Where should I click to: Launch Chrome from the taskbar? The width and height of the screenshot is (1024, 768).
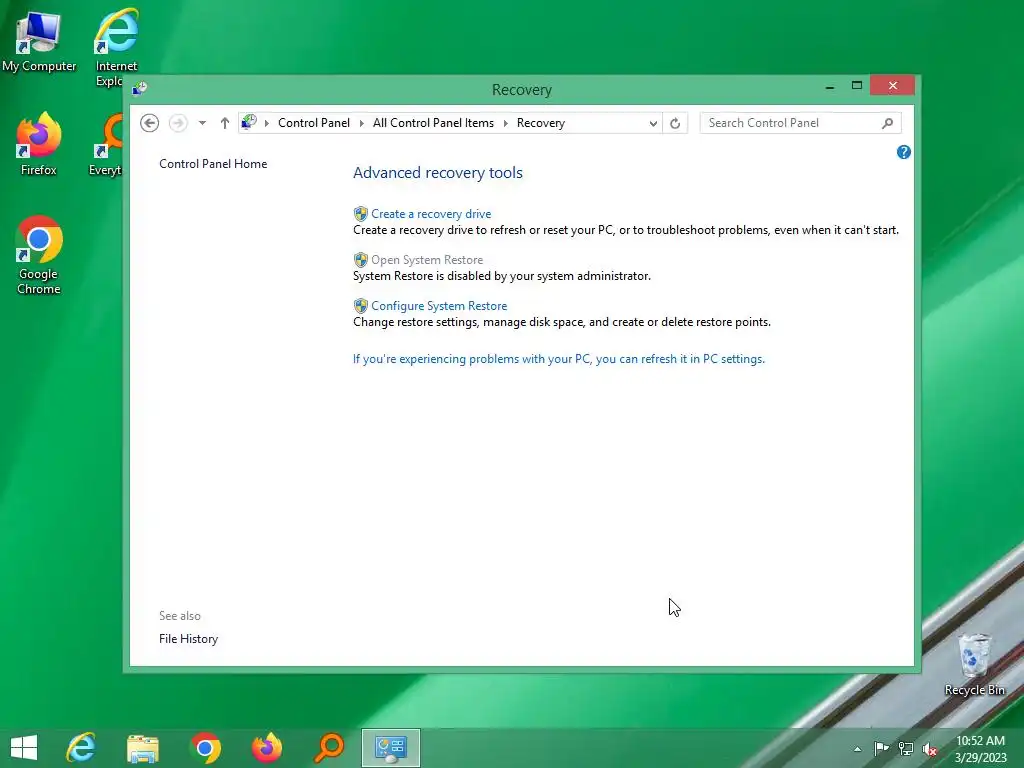point(205,748)
